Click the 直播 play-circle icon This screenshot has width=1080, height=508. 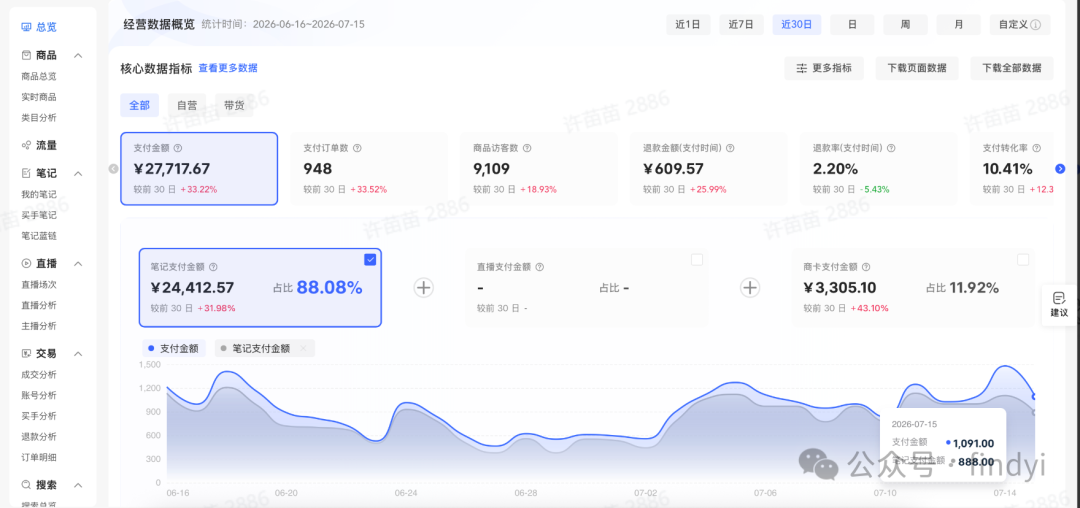point(26,263)
